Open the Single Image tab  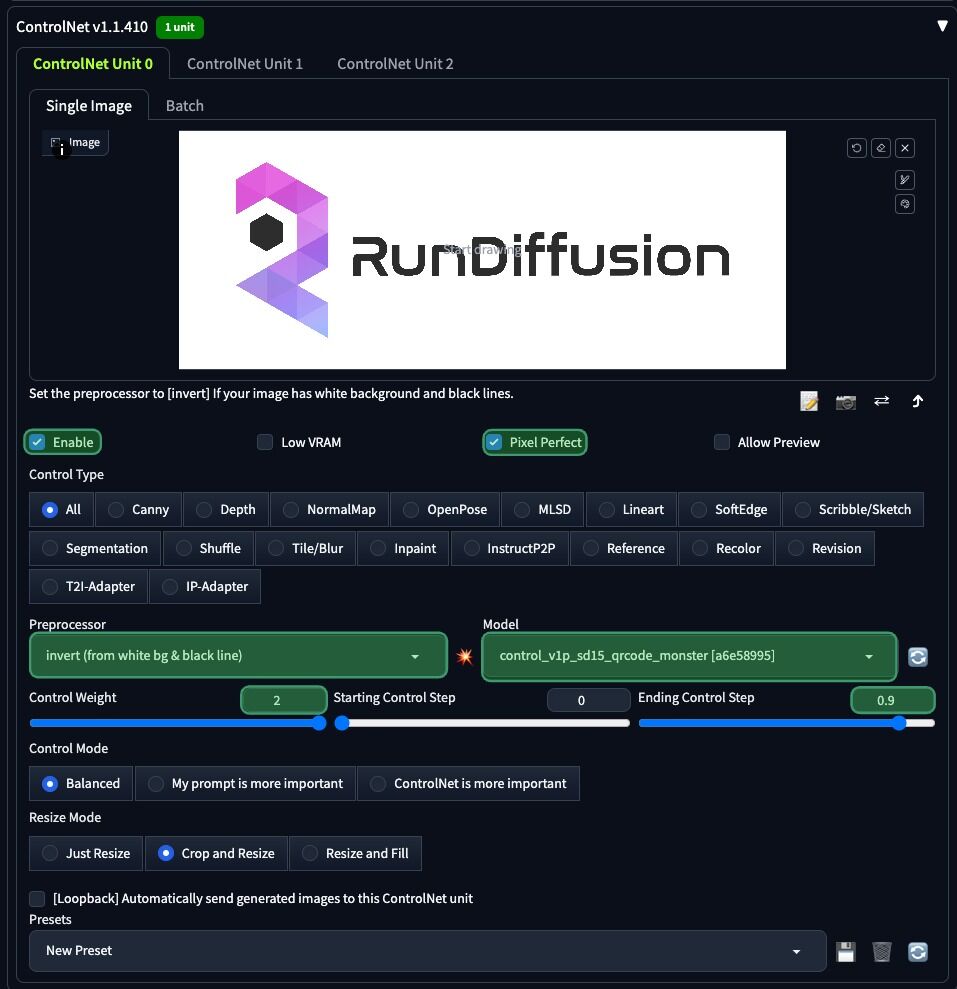tap(89, 105)
